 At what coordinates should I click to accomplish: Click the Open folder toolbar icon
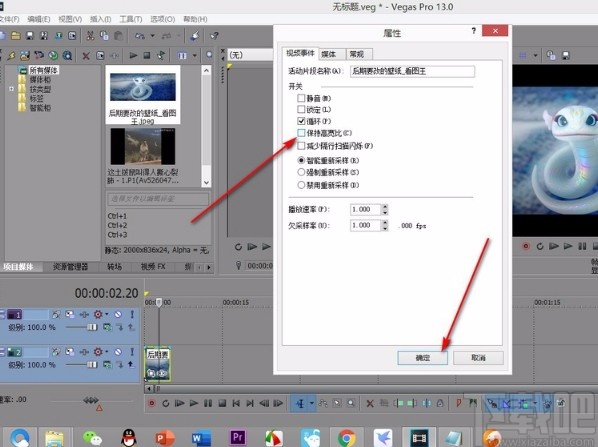point(16,36)
